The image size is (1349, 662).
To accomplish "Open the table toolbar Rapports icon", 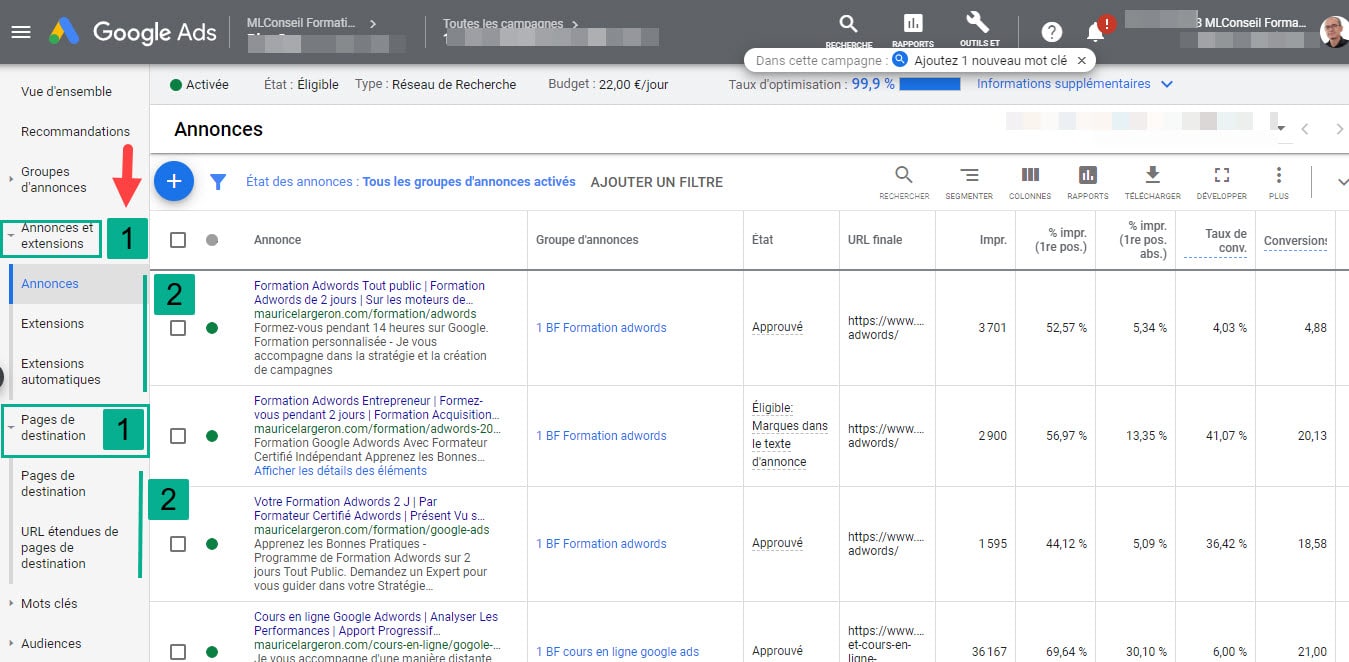I will coord(1088,182).
